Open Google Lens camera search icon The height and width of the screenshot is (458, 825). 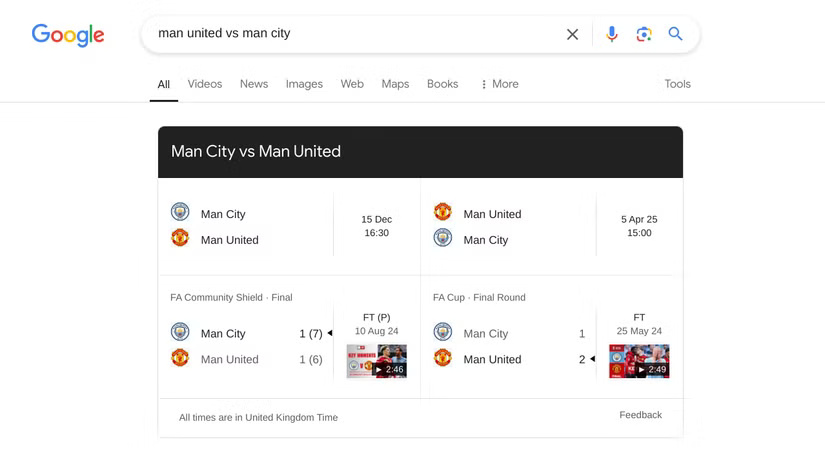(643, 34)
